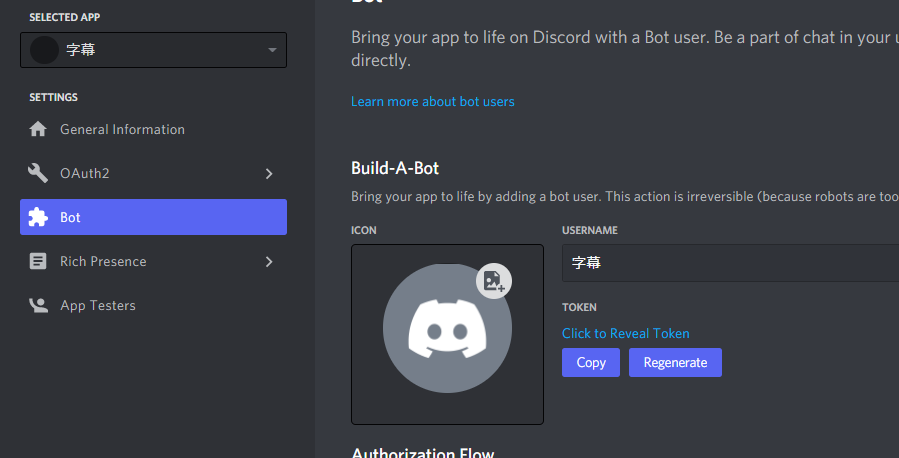
Task: Click the wrench icon beside OAuth2
Action: pos(38,173)
